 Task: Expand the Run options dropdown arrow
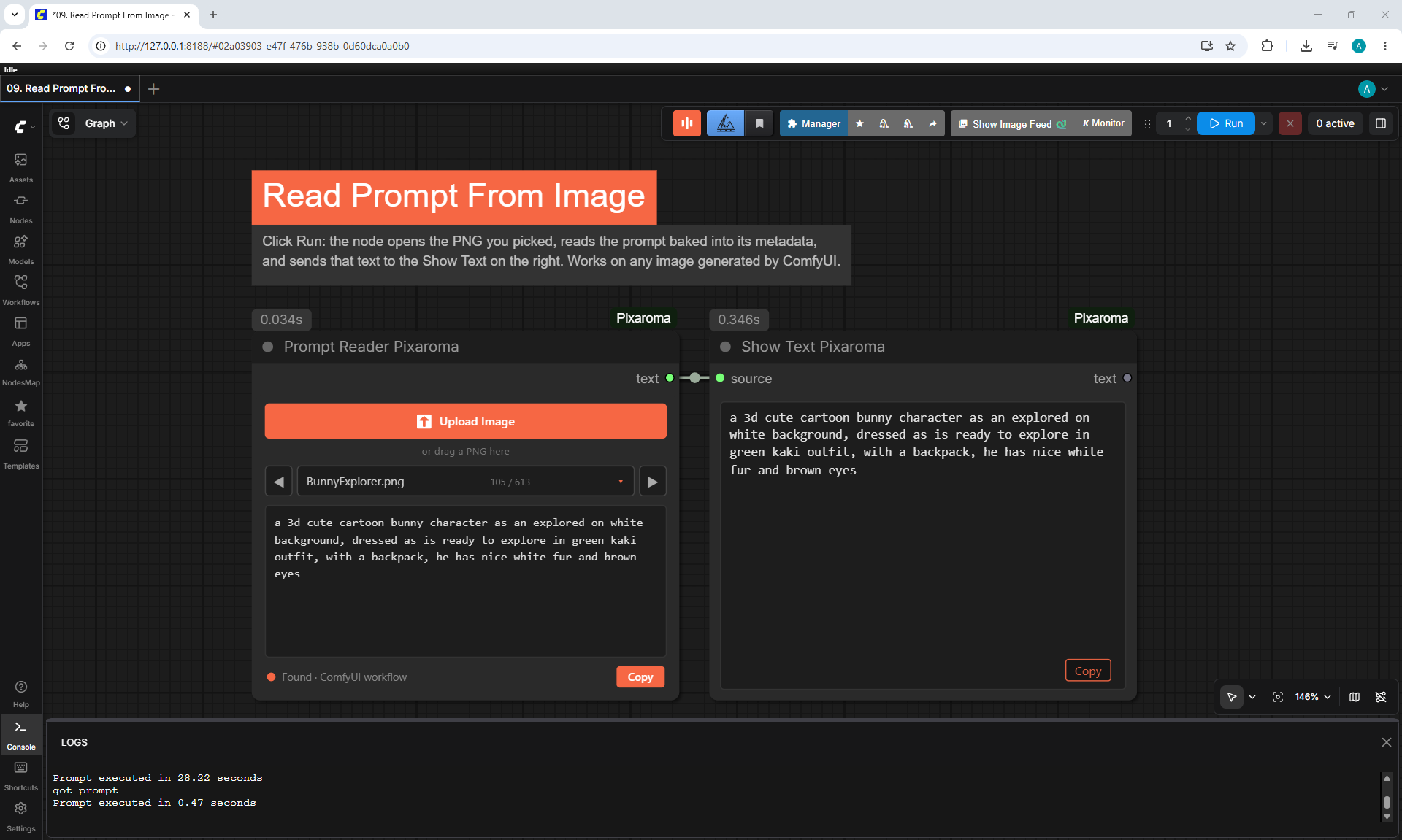tap(1264, 123)
